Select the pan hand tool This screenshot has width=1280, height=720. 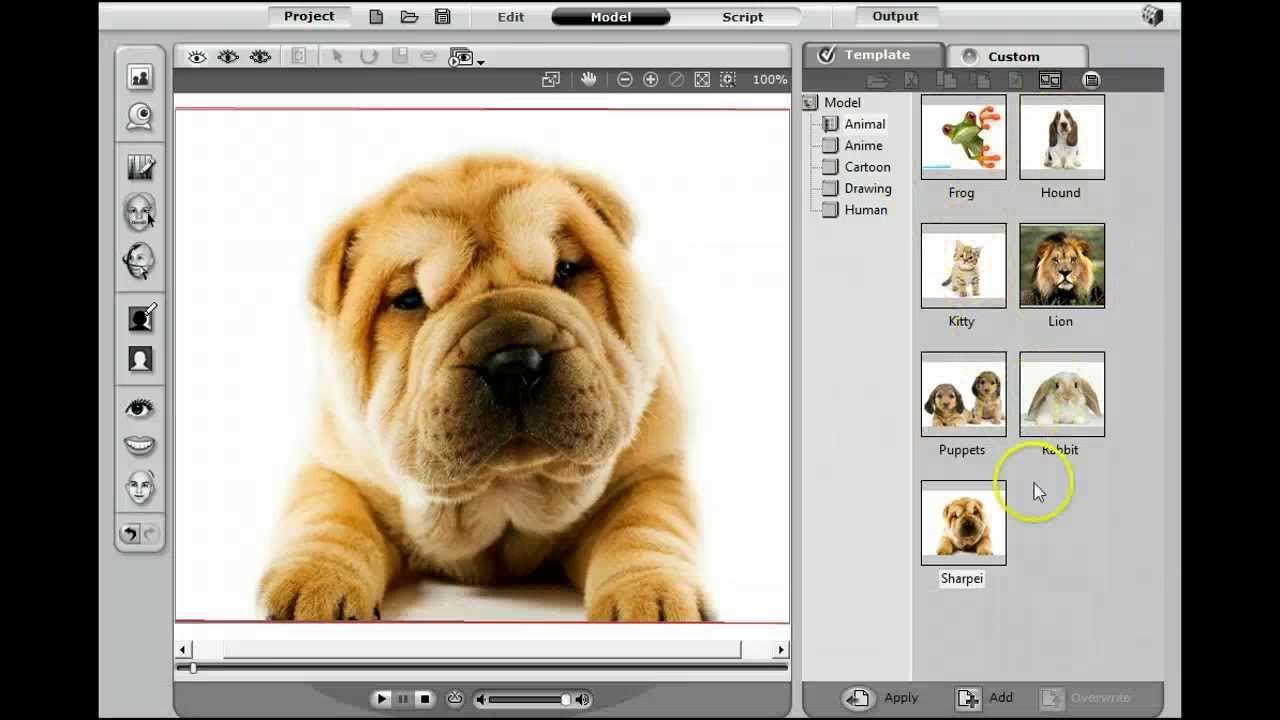(588, 79)
